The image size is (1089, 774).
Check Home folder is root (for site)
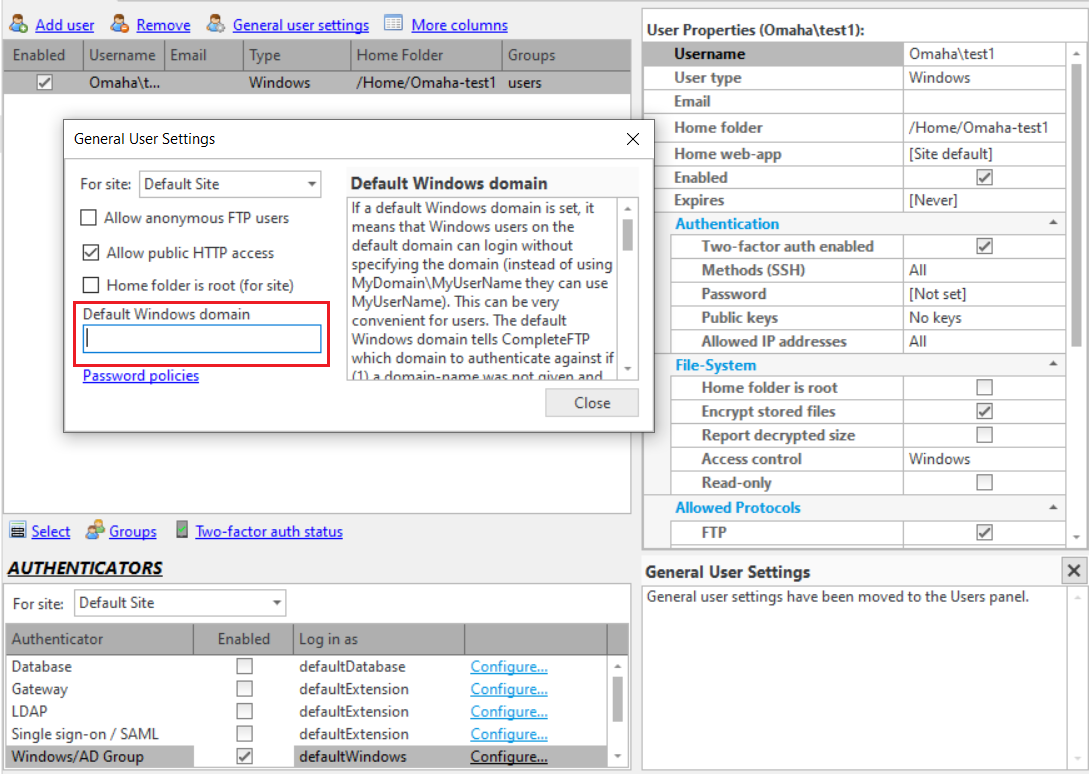coord(90,285)
